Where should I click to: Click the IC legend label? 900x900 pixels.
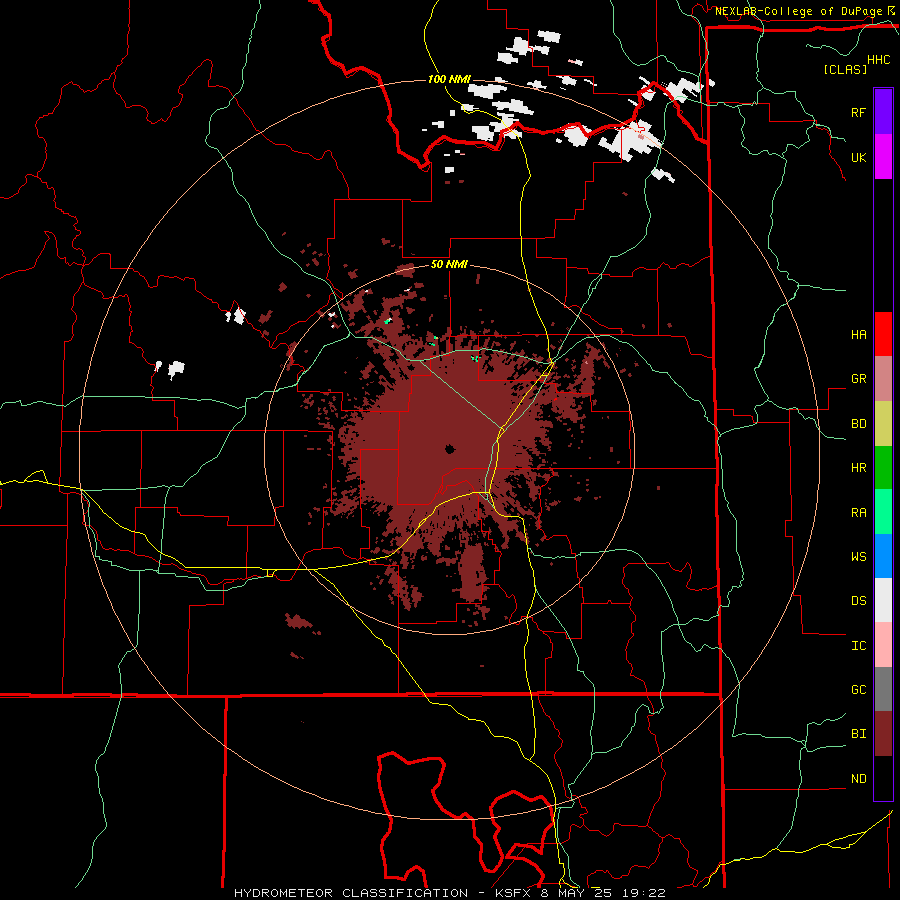pyautogui.click(x=858, y=646)
